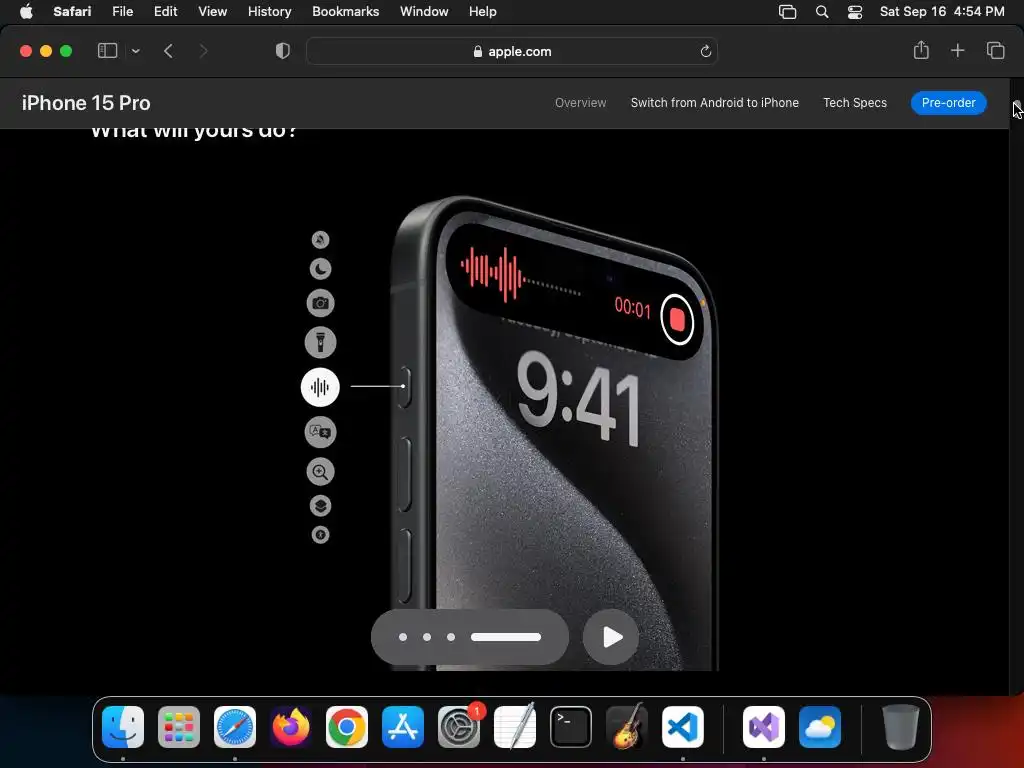Screen dimensions: 1024x768
Task: Launch Visual Studio Code from the Dock
Action: tap(683, 727)
